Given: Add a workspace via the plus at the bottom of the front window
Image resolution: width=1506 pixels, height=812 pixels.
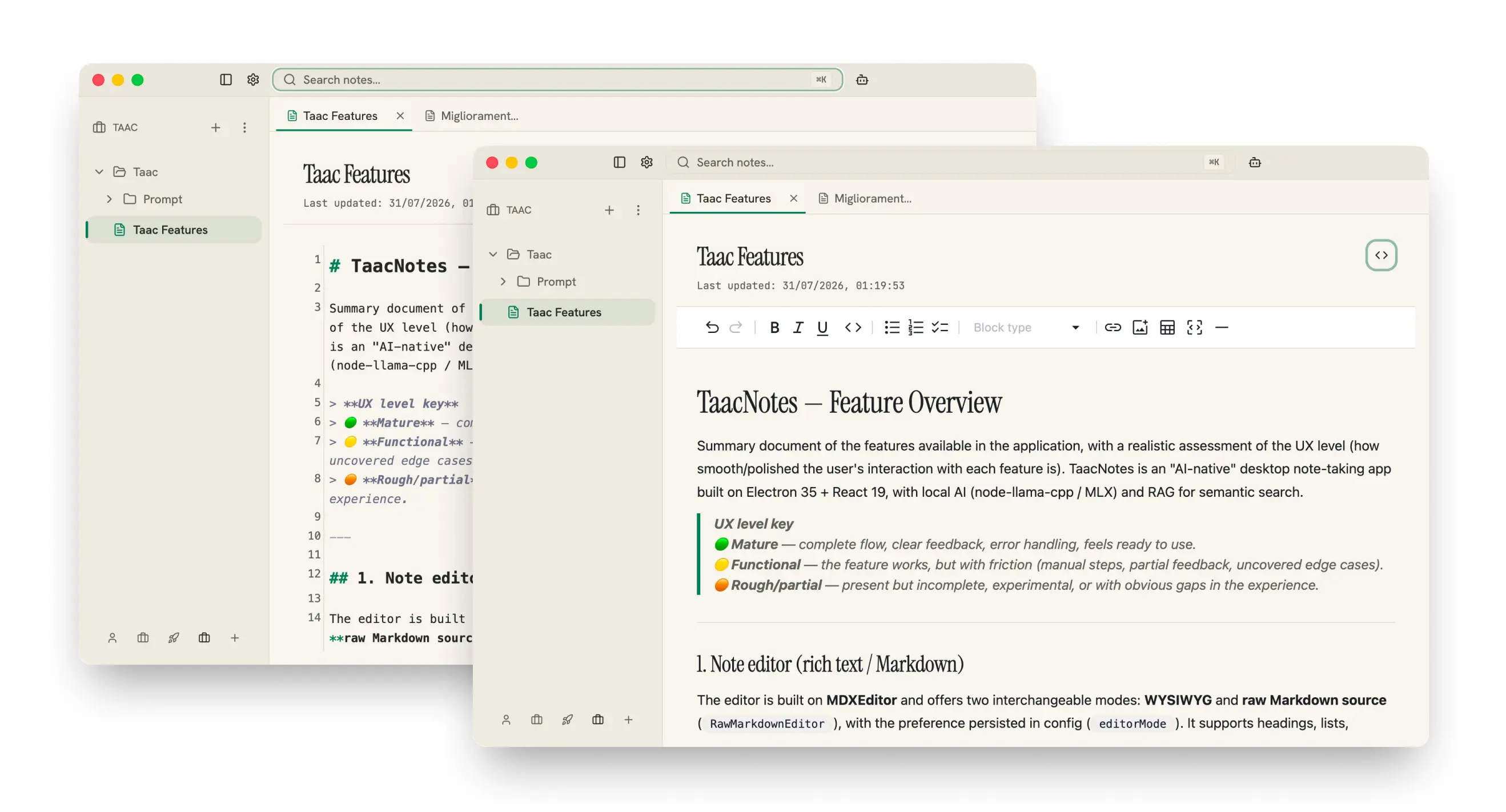Looking at the screenshot, I should [628, 719].
